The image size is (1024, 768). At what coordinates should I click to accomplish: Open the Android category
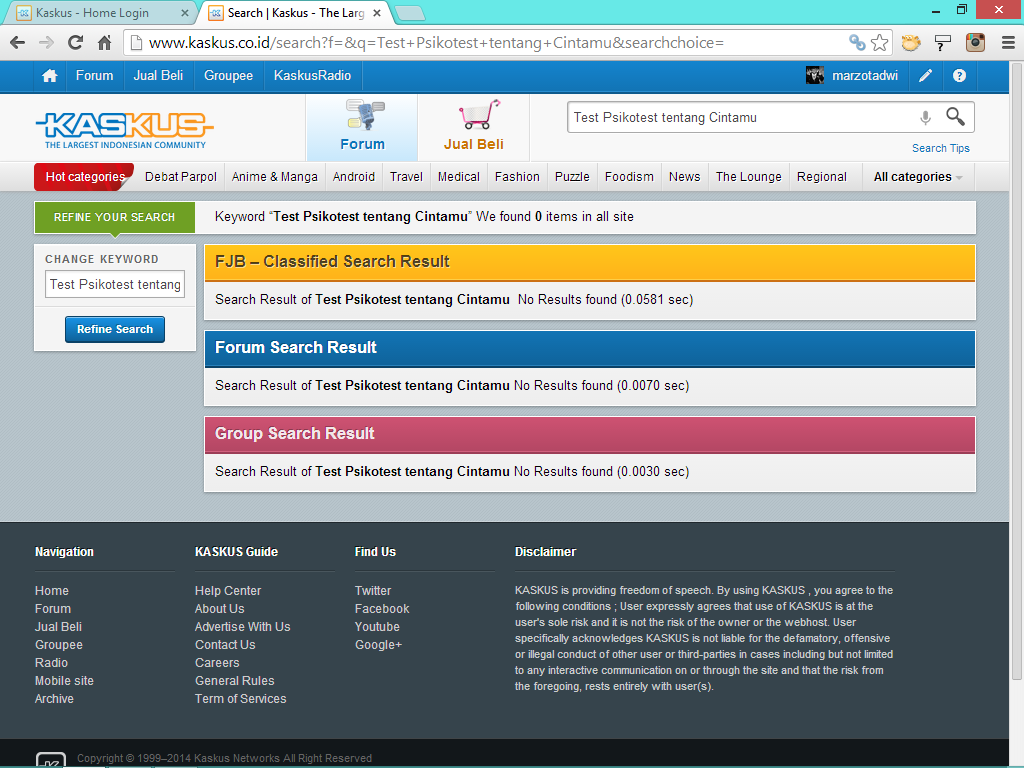tap(353, 177)
